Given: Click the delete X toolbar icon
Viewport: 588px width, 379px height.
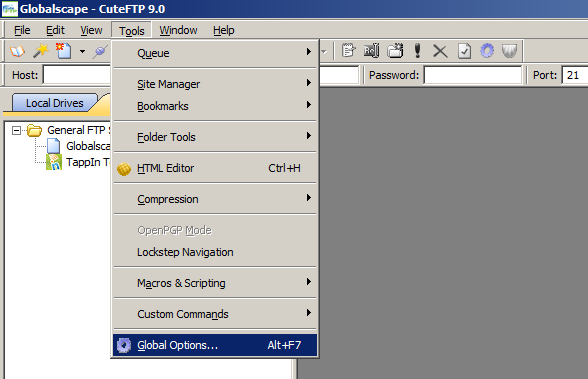Looking at the screenshot, I should 440,51.
